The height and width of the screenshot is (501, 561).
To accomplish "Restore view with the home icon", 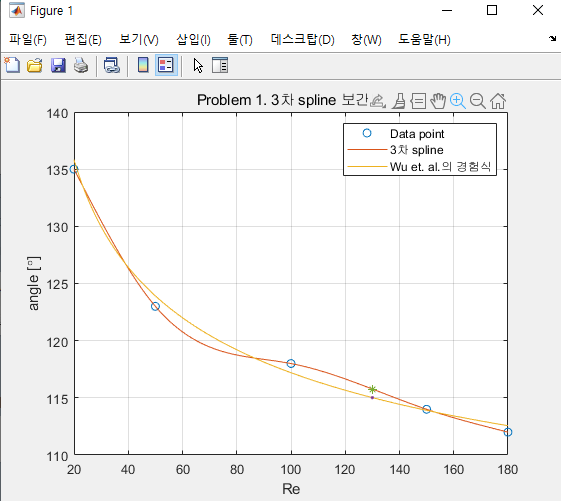I will tap(498, 101).
